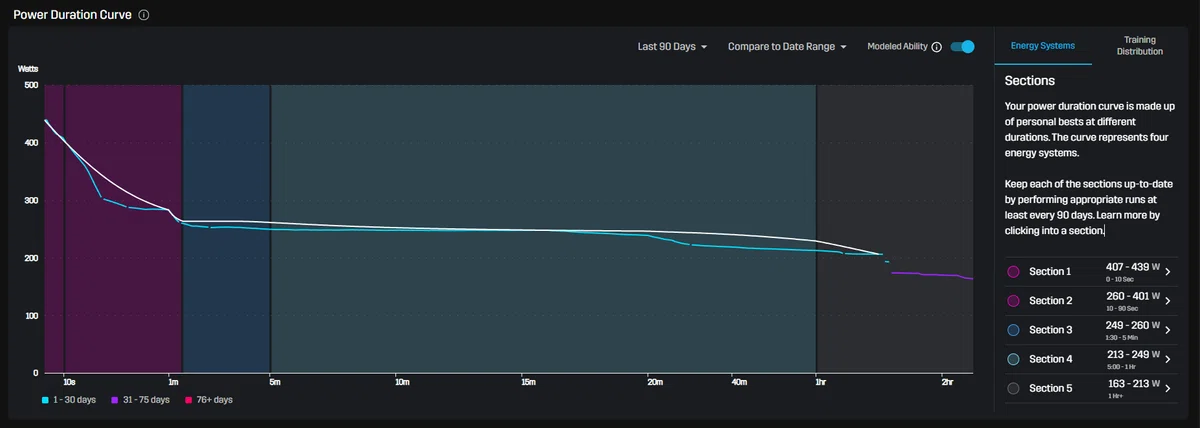This screenshot has height=428, width=1200.
Task: Click the 10s marker on the time axis
Action: [x=68, y=382]
